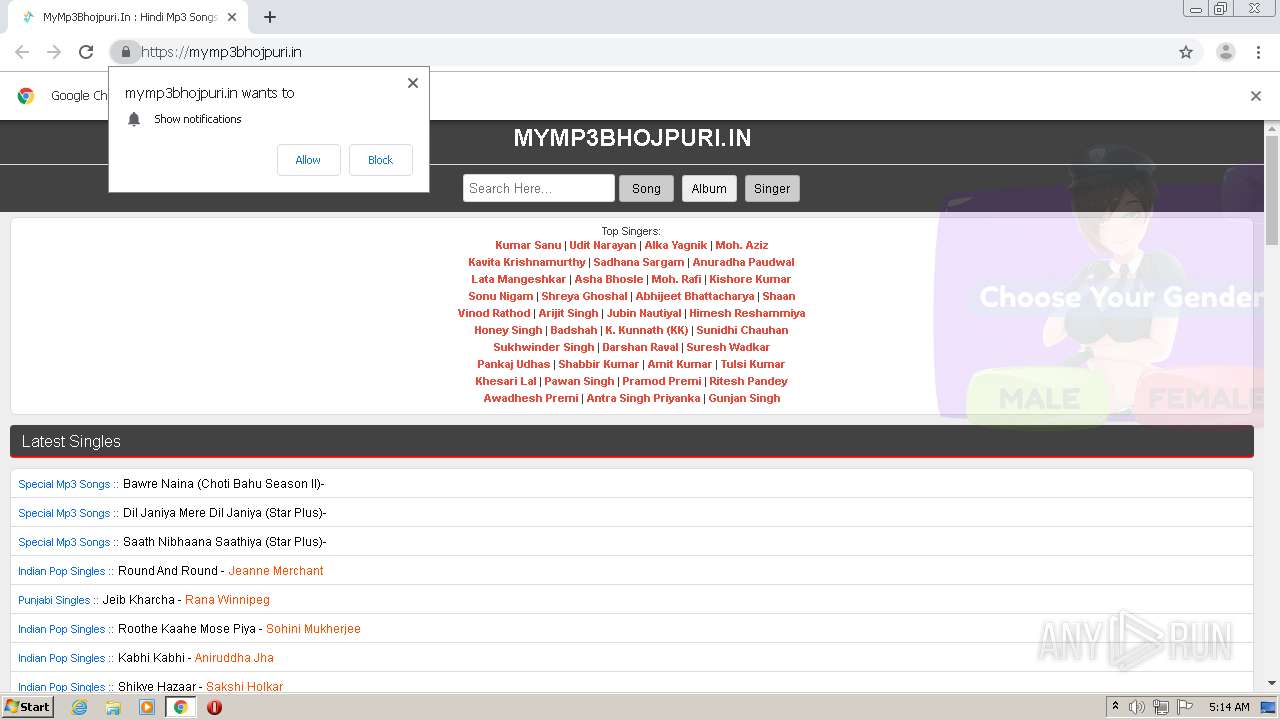Screen dimensions: 1280x720
Task: Open the Darshan Raval singer link
Action: [x=640, y=347]
